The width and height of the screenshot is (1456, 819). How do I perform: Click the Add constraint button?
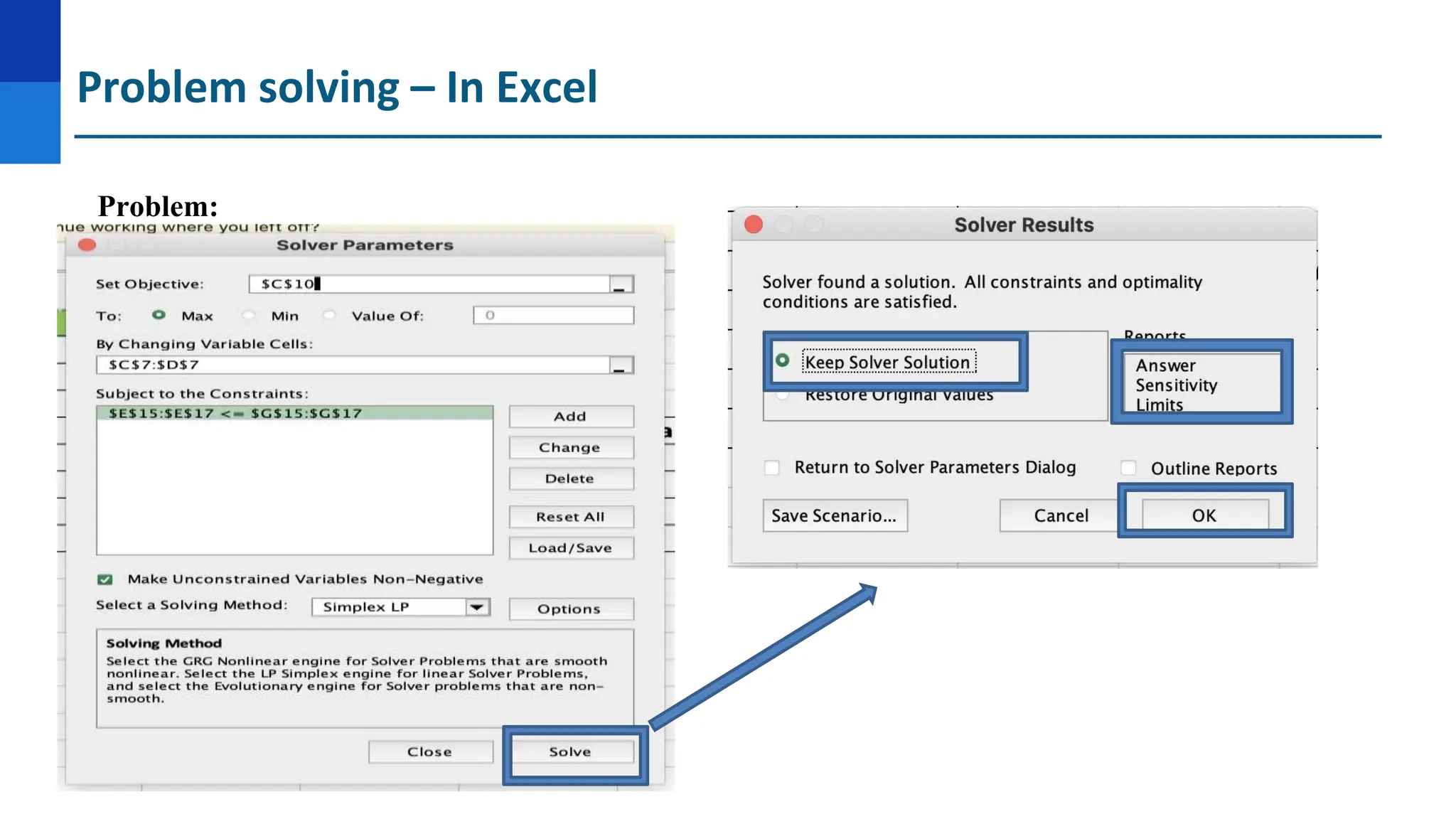(571, 417)
